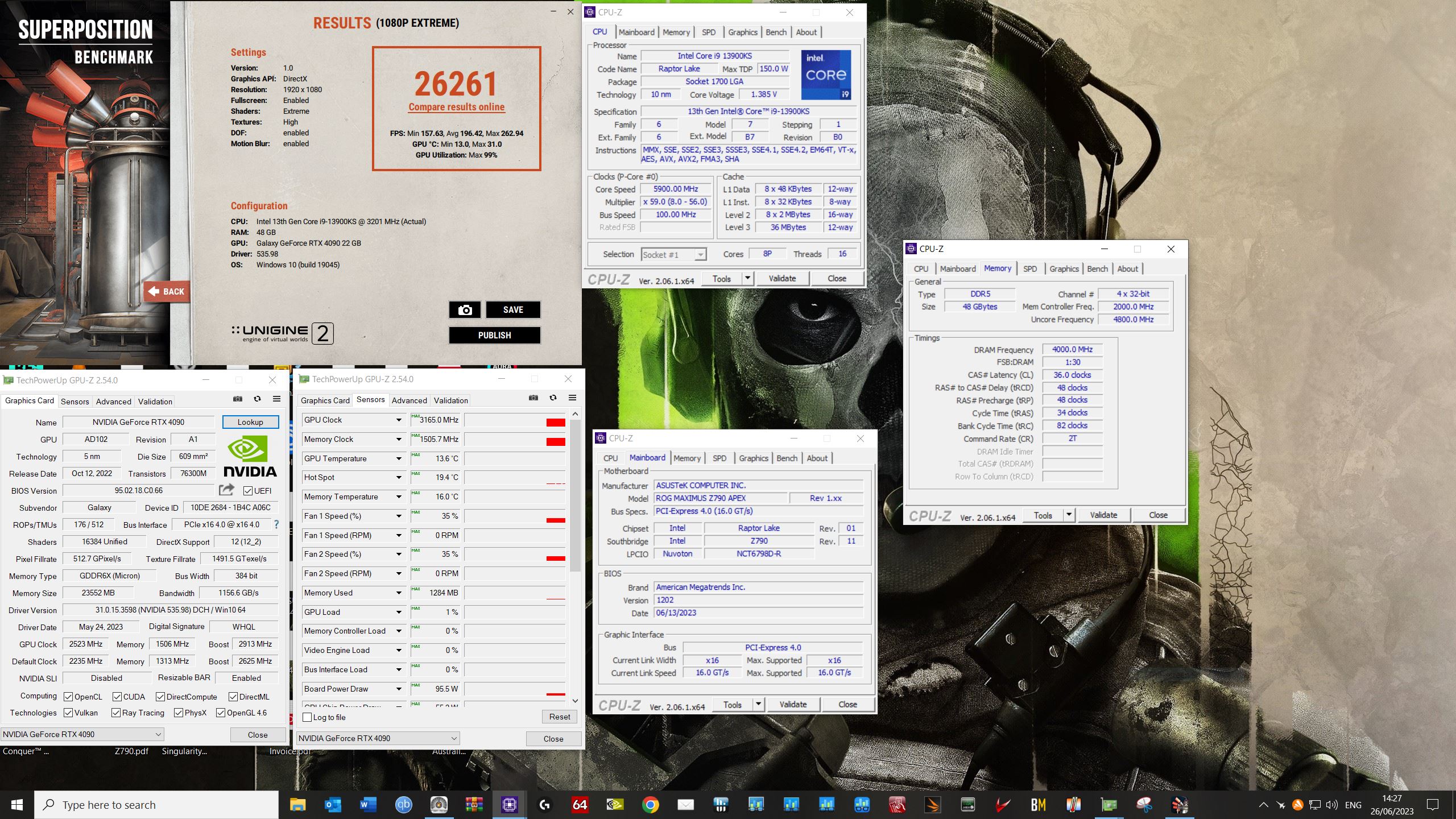Click the PUBLISH button in Superposition
The height and width of the screenshot is (819, 1456).
click(x=494, y=336)
